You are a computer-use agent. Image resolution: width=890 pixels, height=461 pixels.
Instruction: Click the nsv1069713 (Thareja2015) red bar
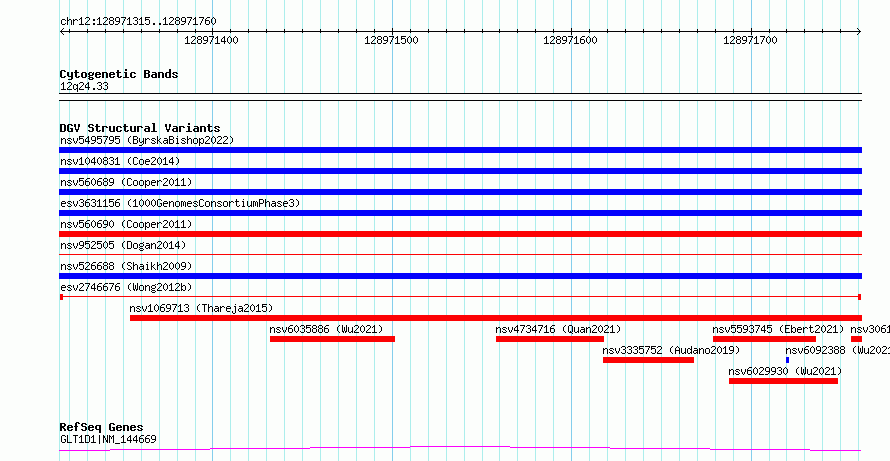tap(496, 318)
